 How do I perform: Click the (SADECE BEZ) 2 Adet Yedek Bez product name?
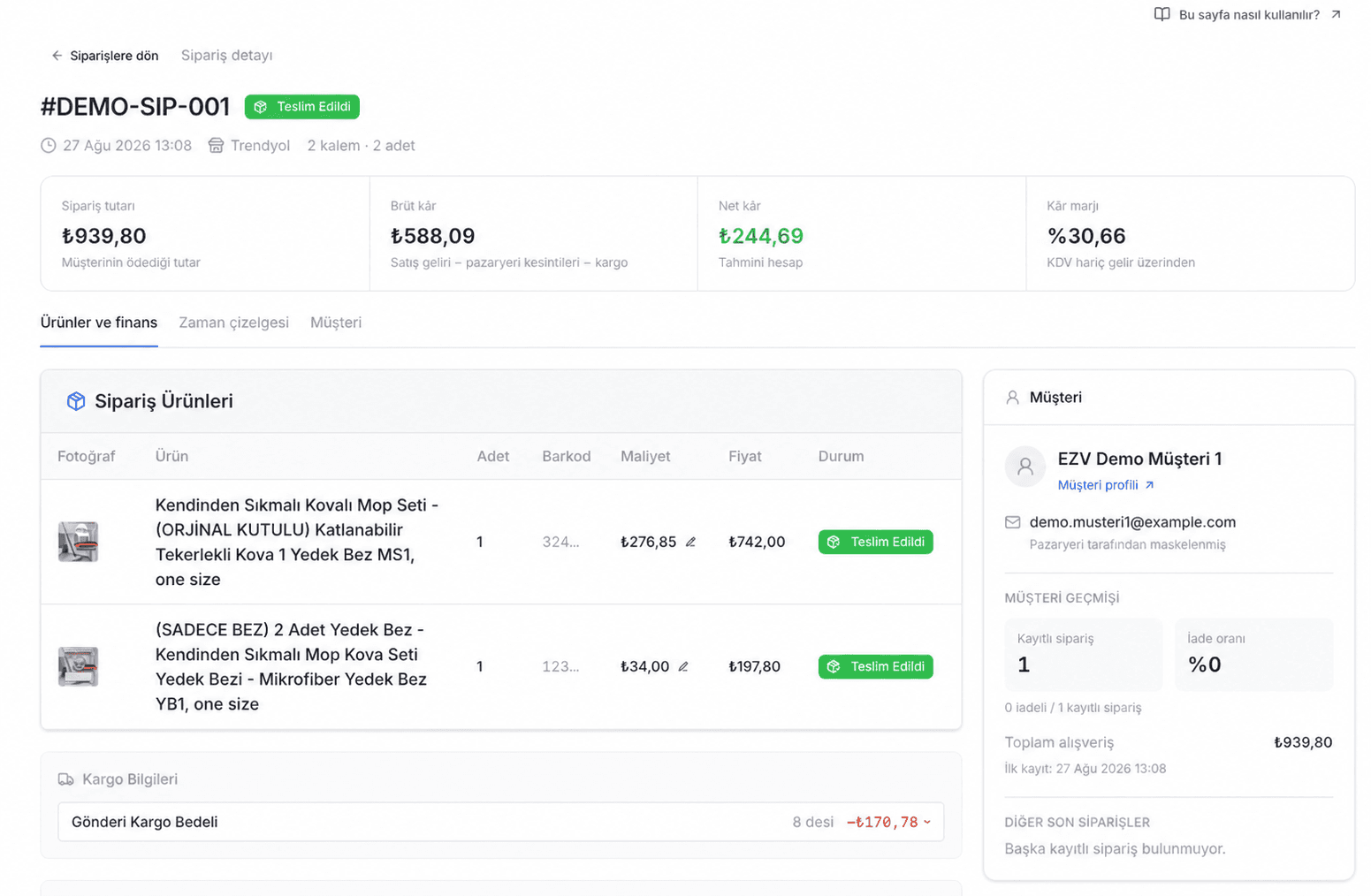[292, 667]
